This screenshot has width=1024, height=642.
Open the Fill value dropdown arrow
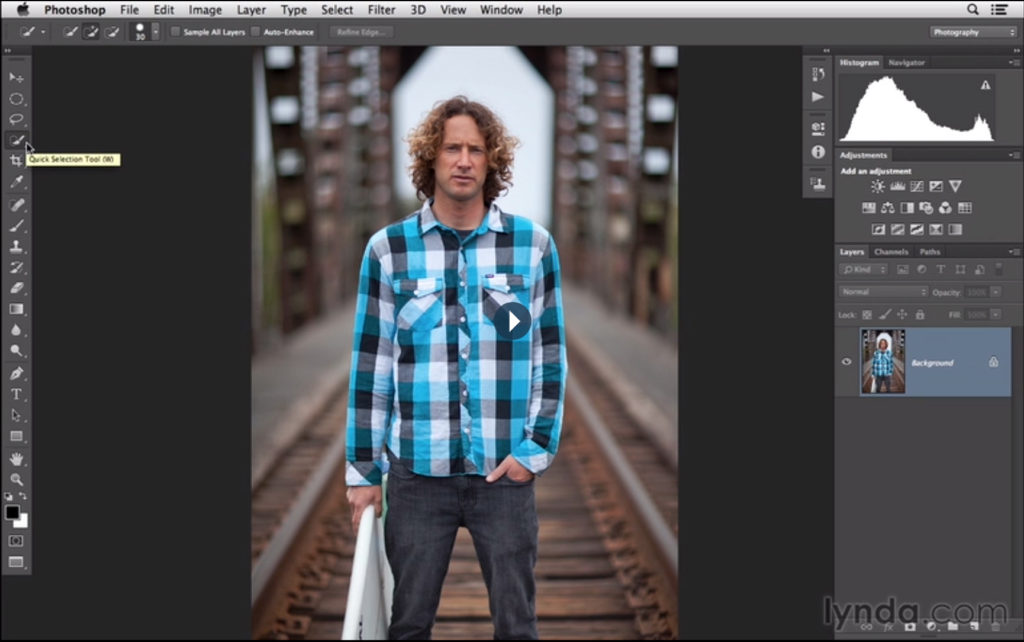click(996, 315)
